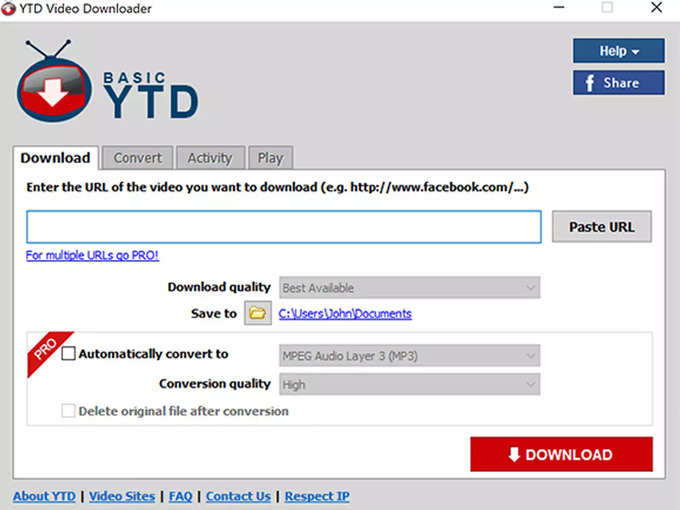
Task: Switch to the Convert tab
Action: [137, 158]
